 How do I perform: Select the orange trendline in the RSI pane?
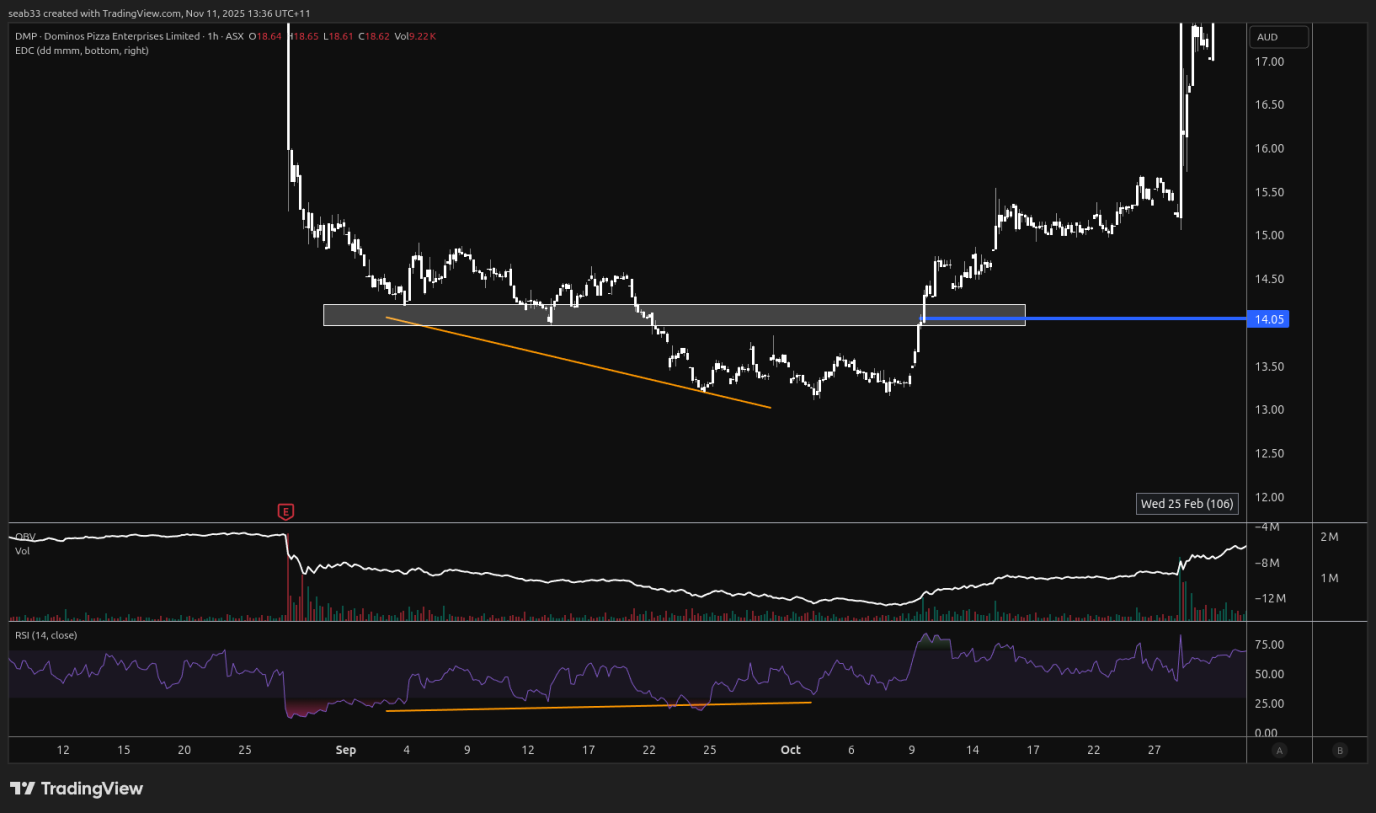pos(600,706)
